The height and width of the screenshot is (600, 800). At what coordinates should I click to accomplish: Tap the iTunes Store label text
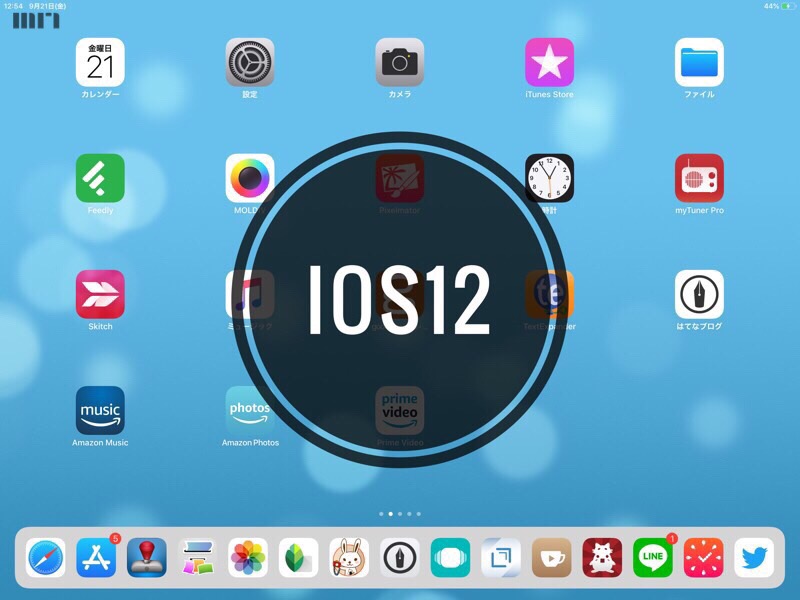pos(549,94)
